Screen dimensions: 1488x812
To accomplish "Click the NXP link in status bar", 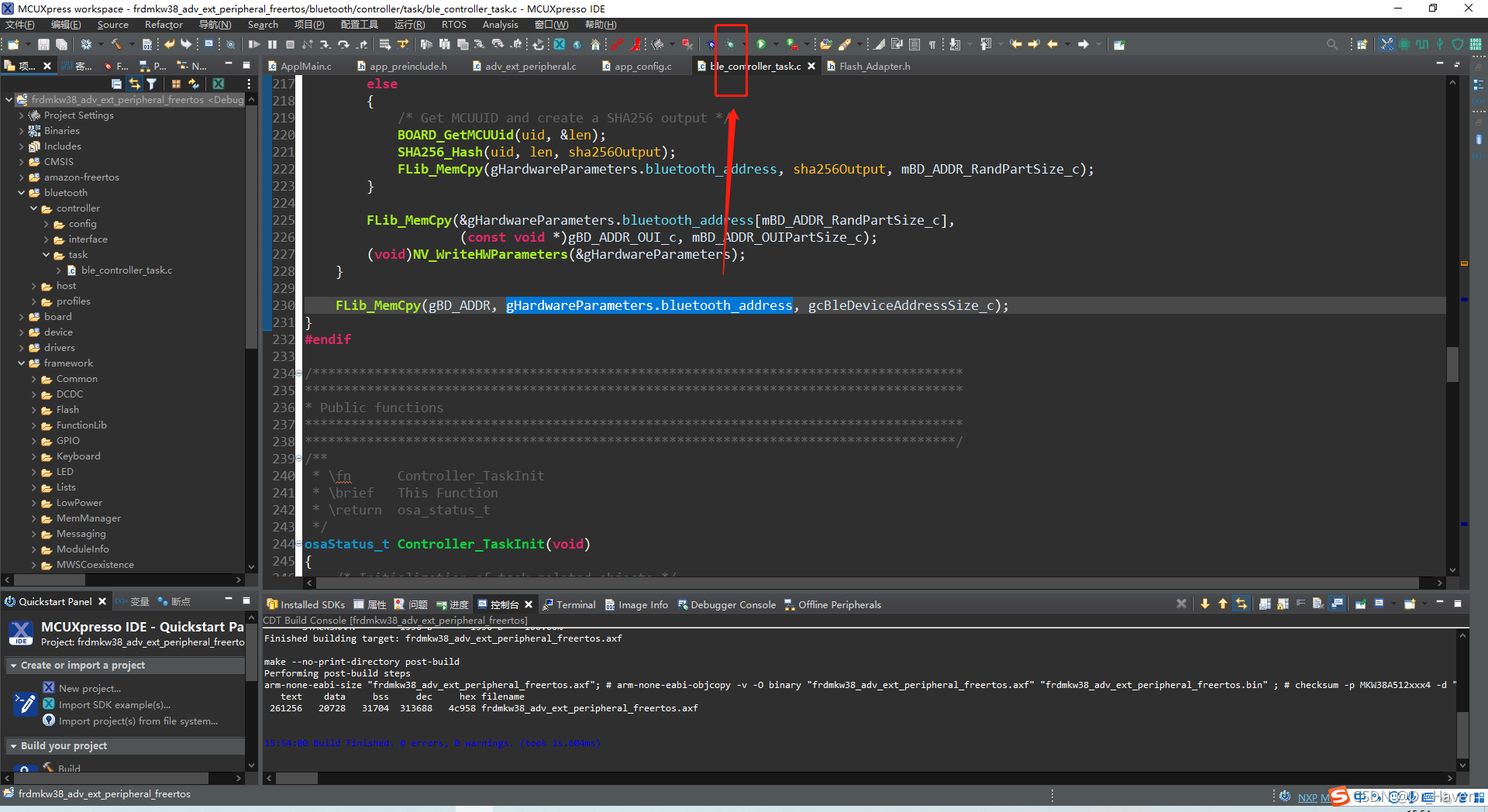I will [x=1307, y=797].
